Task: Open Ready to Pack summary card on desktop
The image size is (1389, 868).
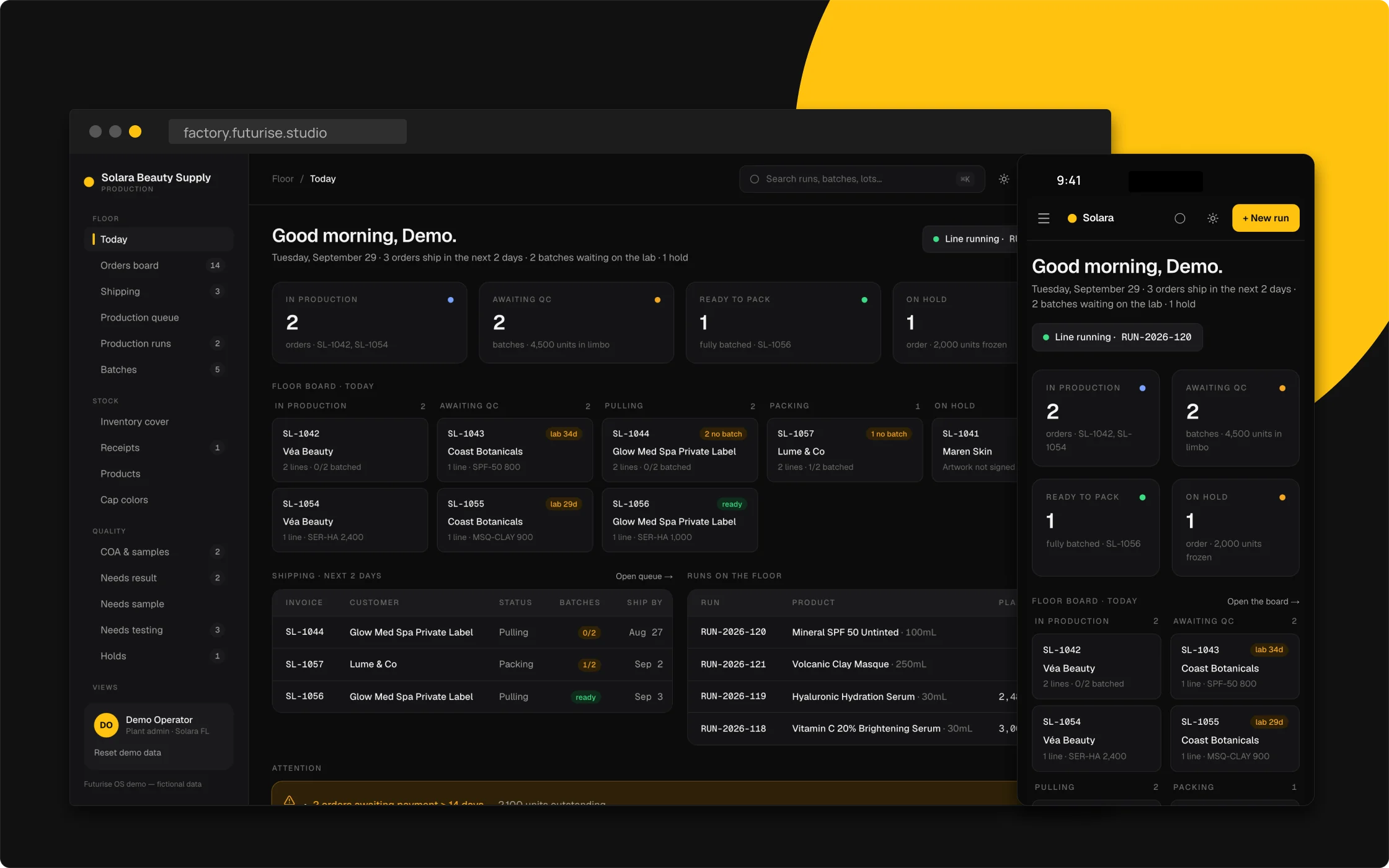Action: pyautogui.click(x=783, y=323)
